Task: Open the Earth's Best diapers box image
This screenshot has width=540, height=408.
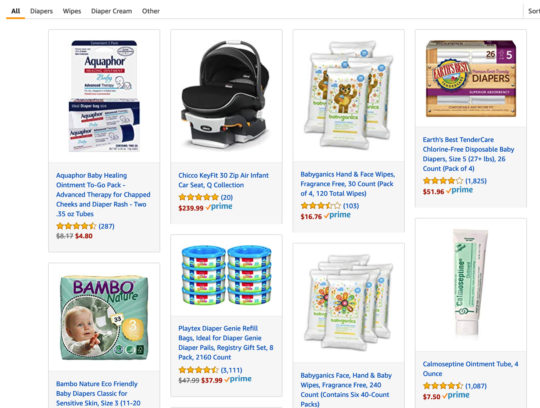Action: pos(471,79)
